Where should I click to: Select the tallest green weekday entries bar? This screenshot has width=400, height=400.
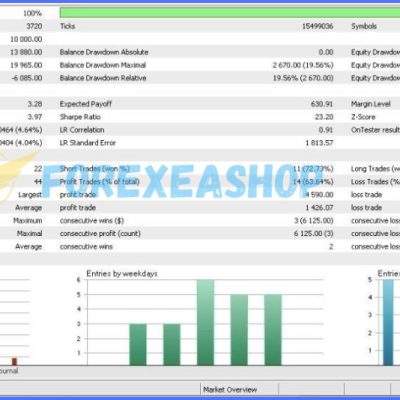[x=205, y=322]
